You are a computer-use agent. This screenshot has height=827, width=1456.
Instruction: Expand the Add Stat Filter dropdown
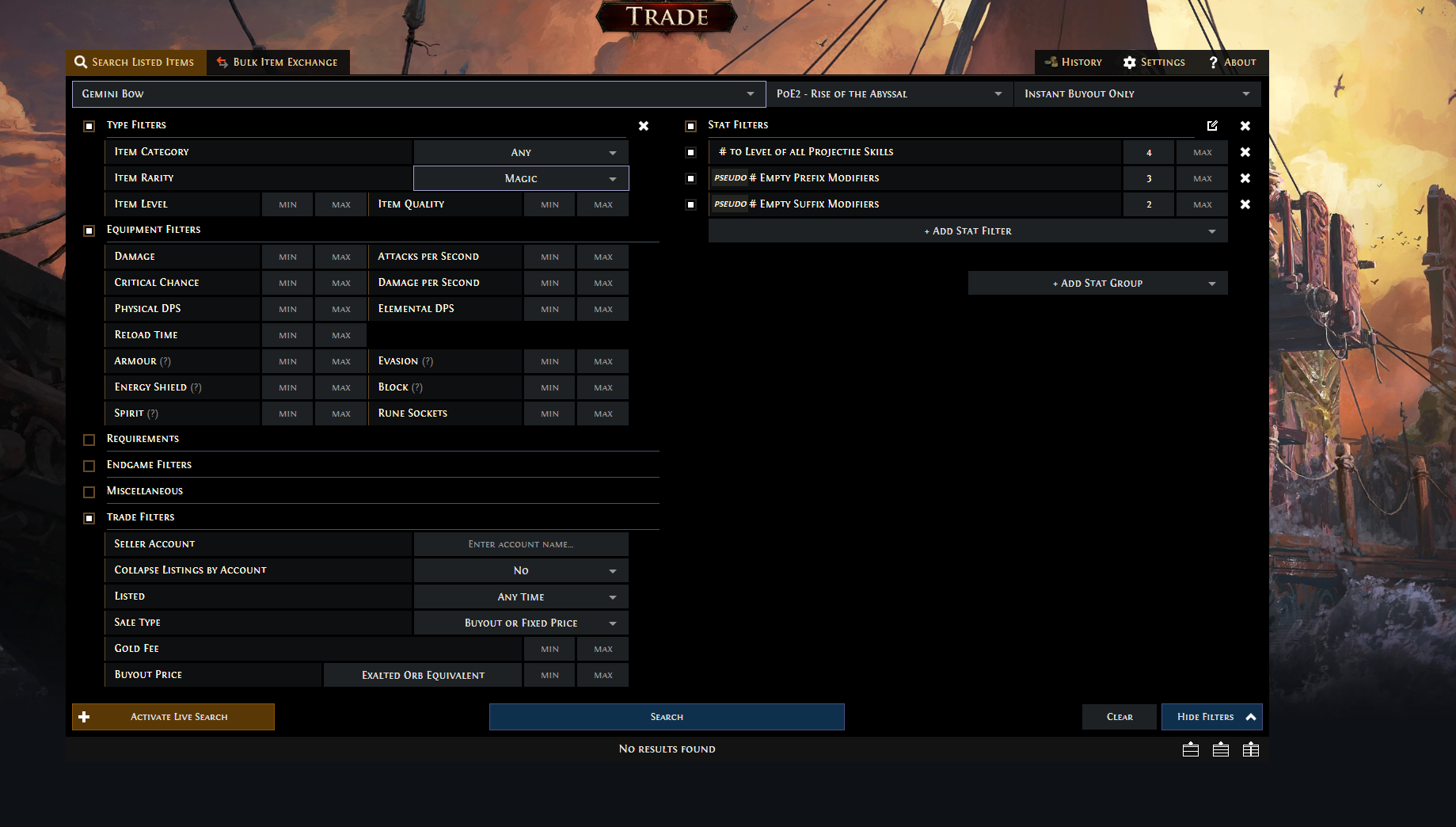pyautogui.click(x=967, y=231)
